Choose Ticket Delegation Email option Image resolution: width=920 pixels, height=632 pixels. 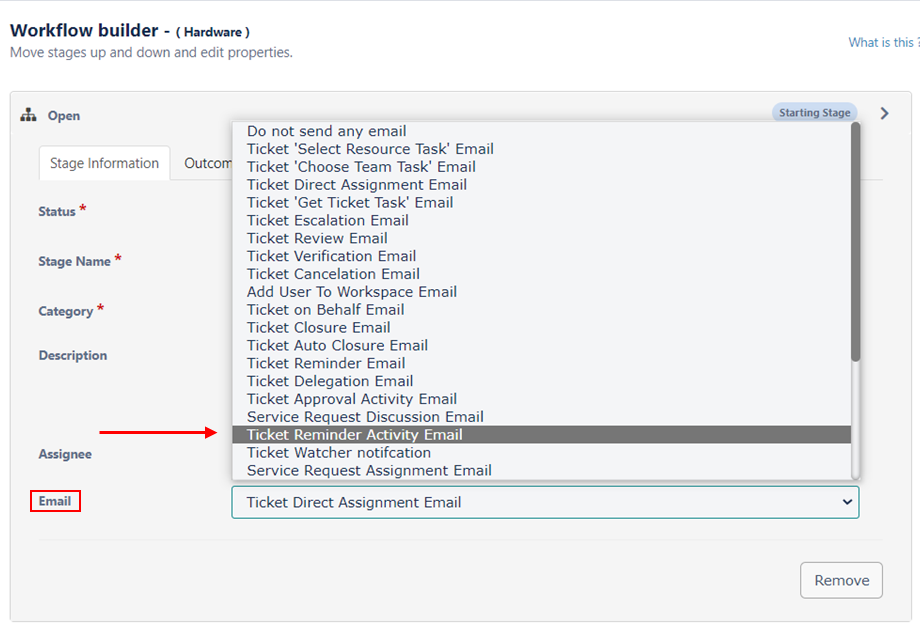coord(542,381)
